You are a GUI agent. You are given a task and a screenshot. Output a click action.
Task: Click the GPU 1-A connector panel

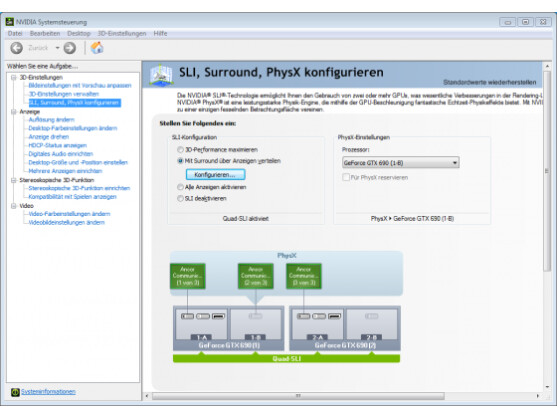tap(201, 325)
